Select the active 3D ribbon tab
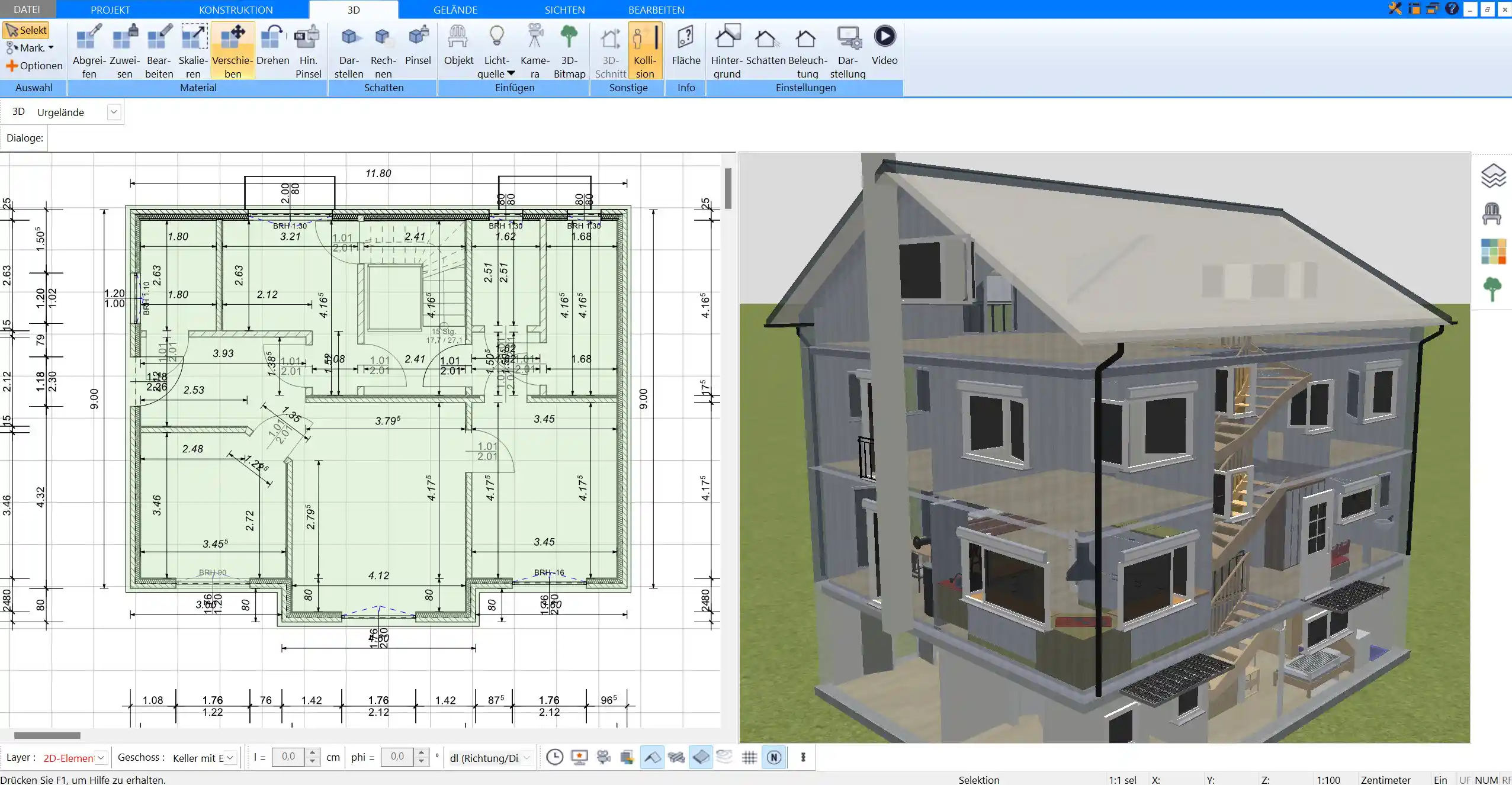The height and width of the screenshot is (785, 1512). [354, 9]
